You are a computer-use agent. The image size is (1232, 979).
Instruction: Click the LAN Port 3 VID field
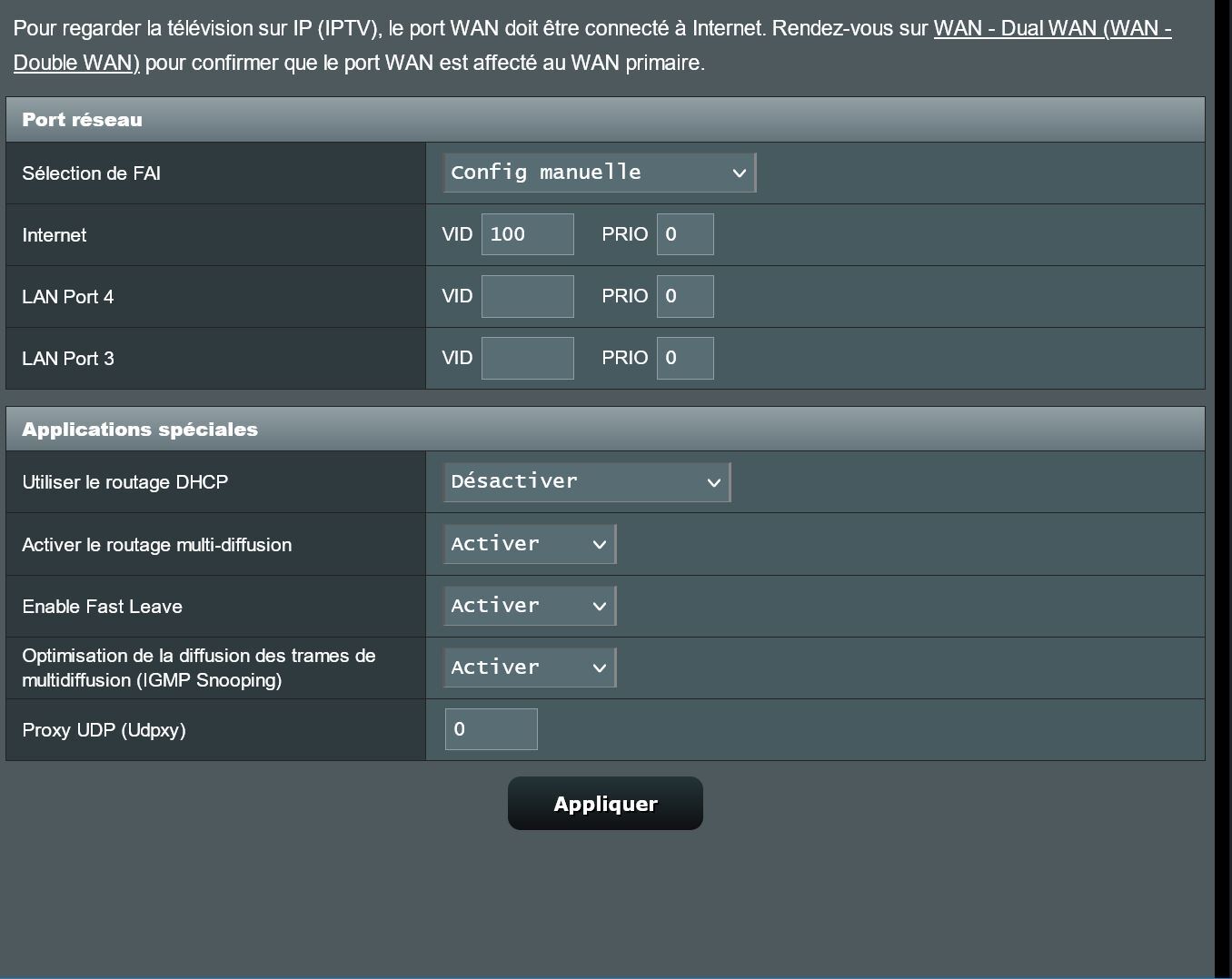tap(527, 358)
